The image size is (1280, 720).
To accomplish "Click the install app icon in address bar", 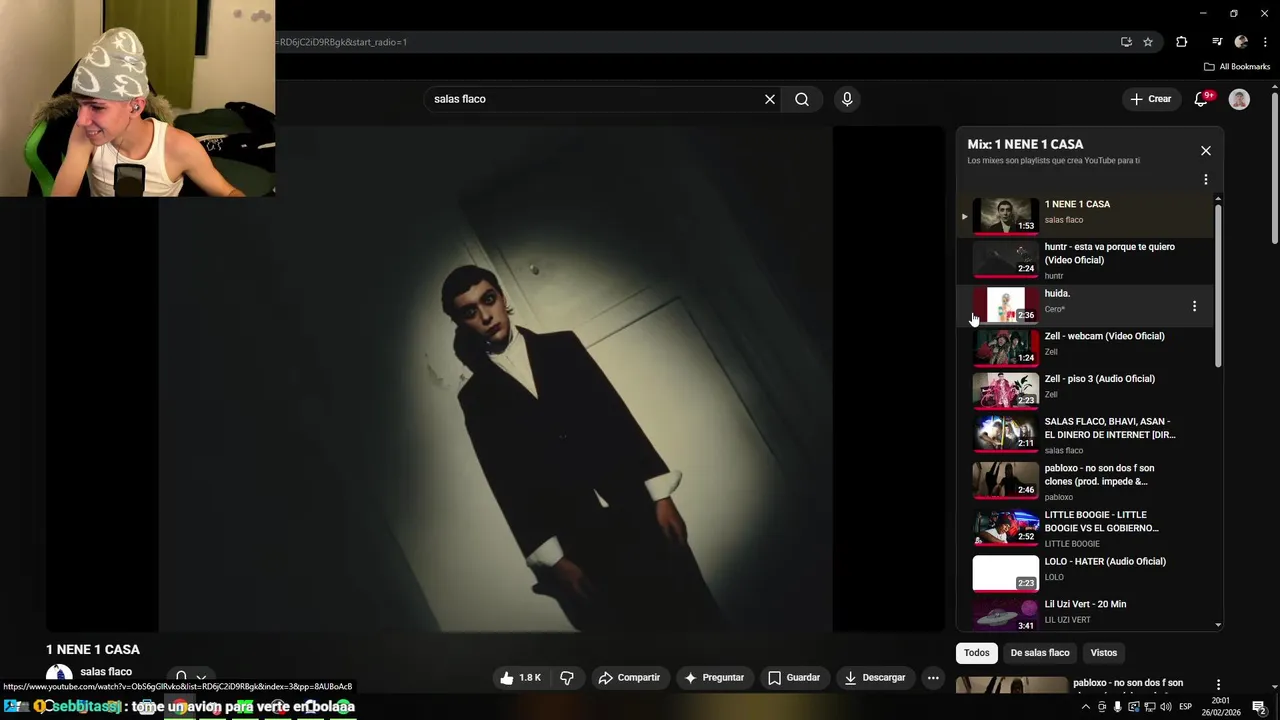I will pyautogui.click(x=1126, y=42).
